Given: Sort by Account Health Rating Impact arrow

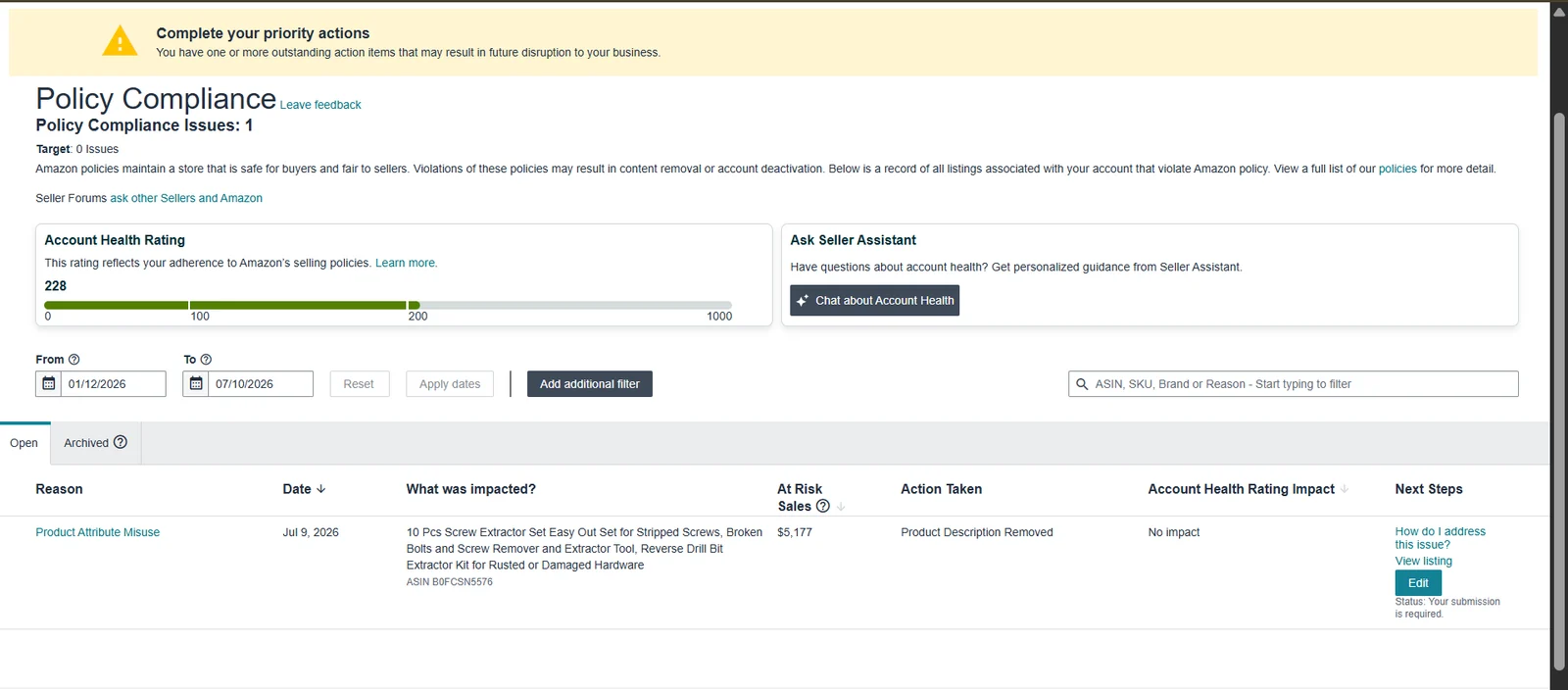Looking at the screenshot, I should 1345,489.
